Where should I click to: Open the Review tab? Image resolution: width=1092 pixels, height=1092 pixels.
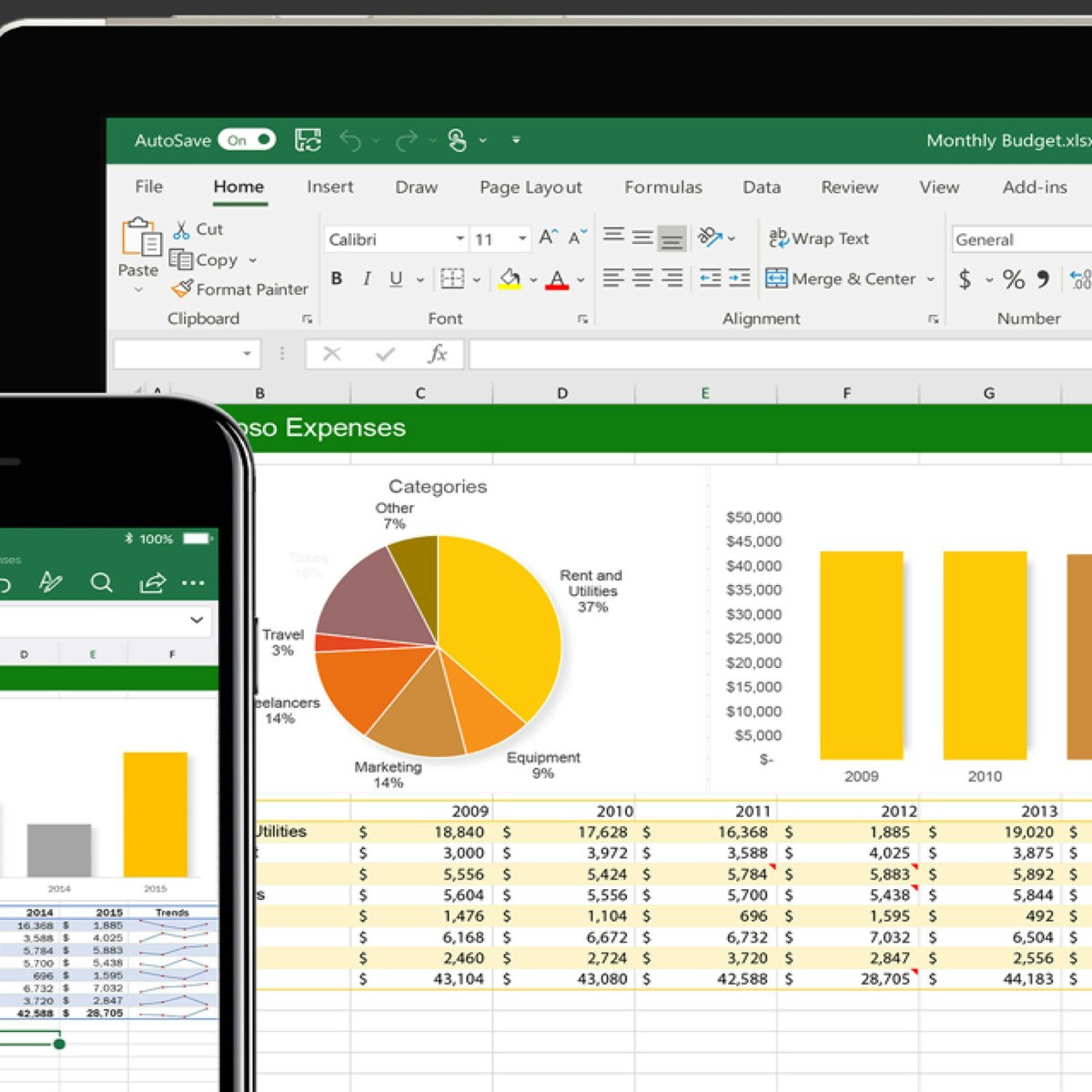[849, 187]
